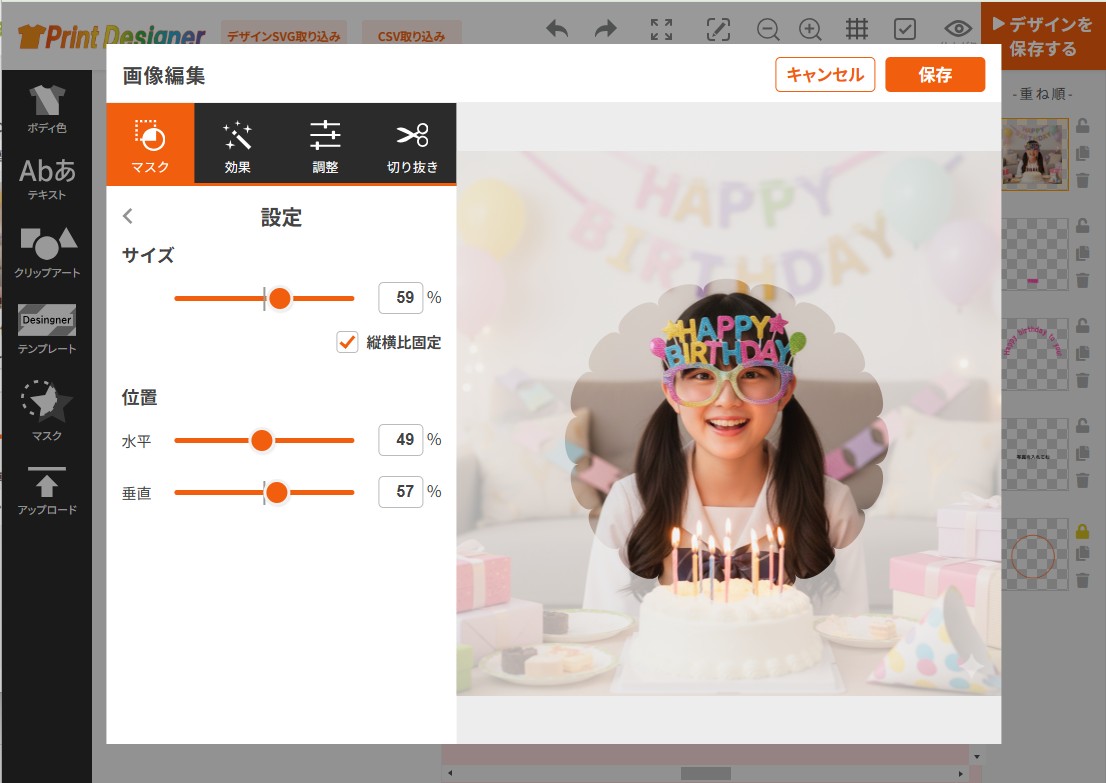Click the アップロード upload icon
The height and width of the screenshot is (783, 1106).
[x=47, y=489]
